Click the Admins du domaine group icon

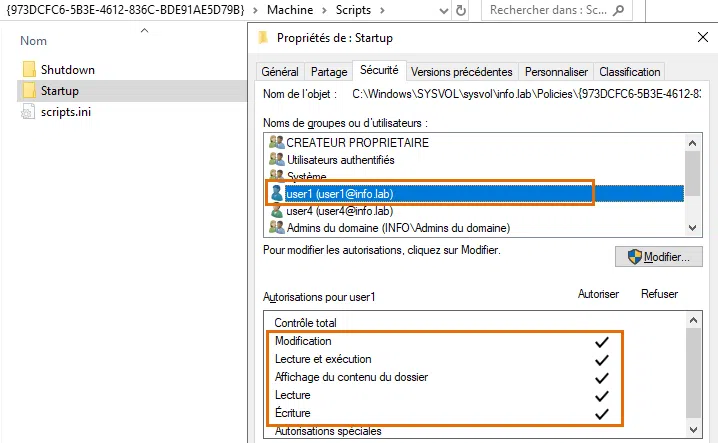tap(277, 227)
